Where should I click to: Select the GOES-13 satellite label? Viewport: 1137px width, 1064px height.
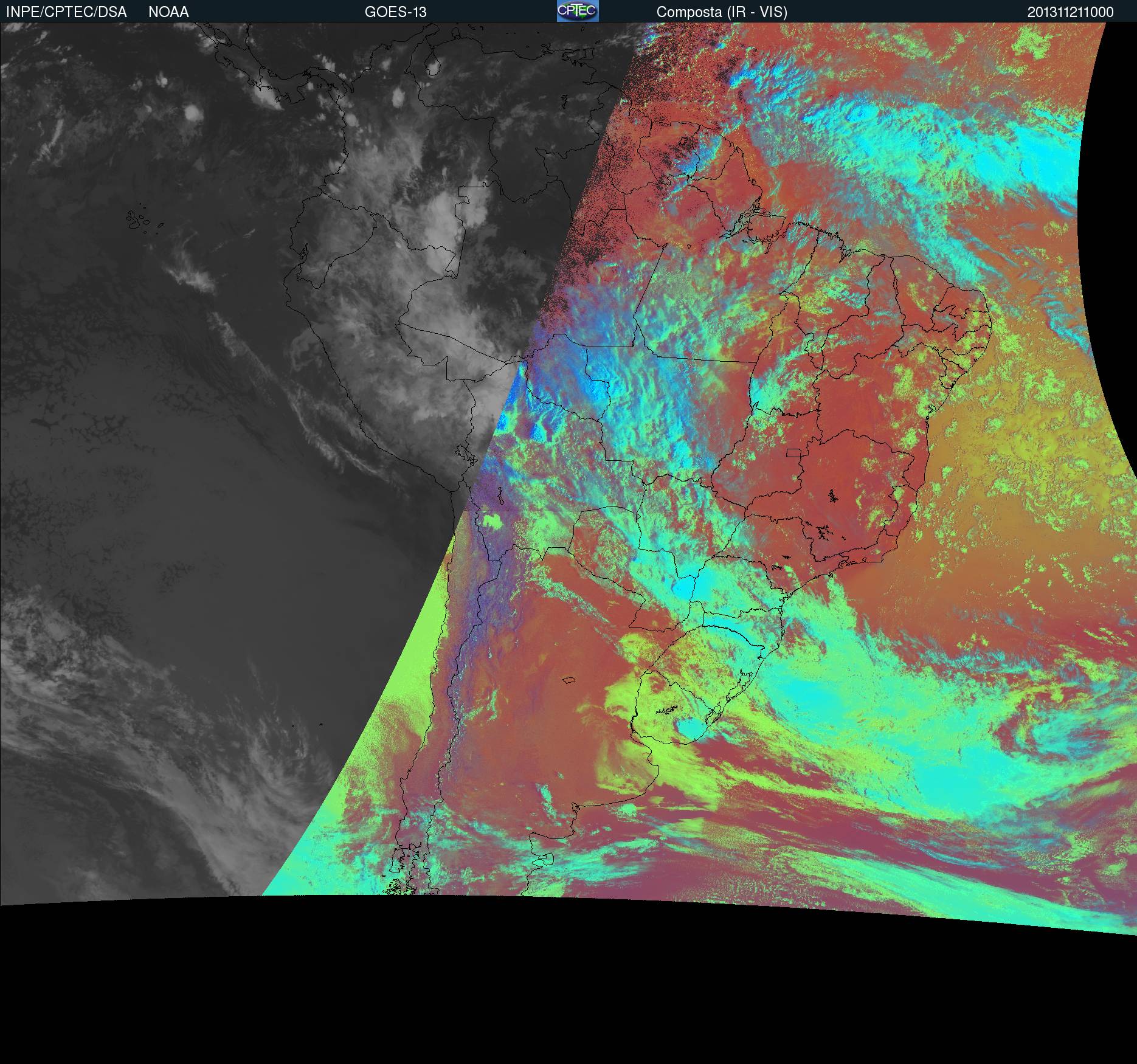click(x=395, y=12)
